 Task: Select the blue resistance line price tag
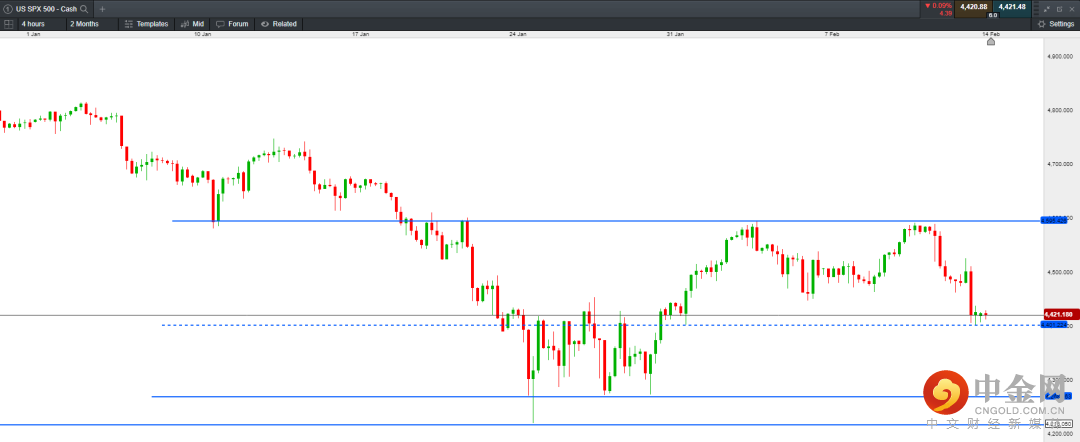(1056, 219)
